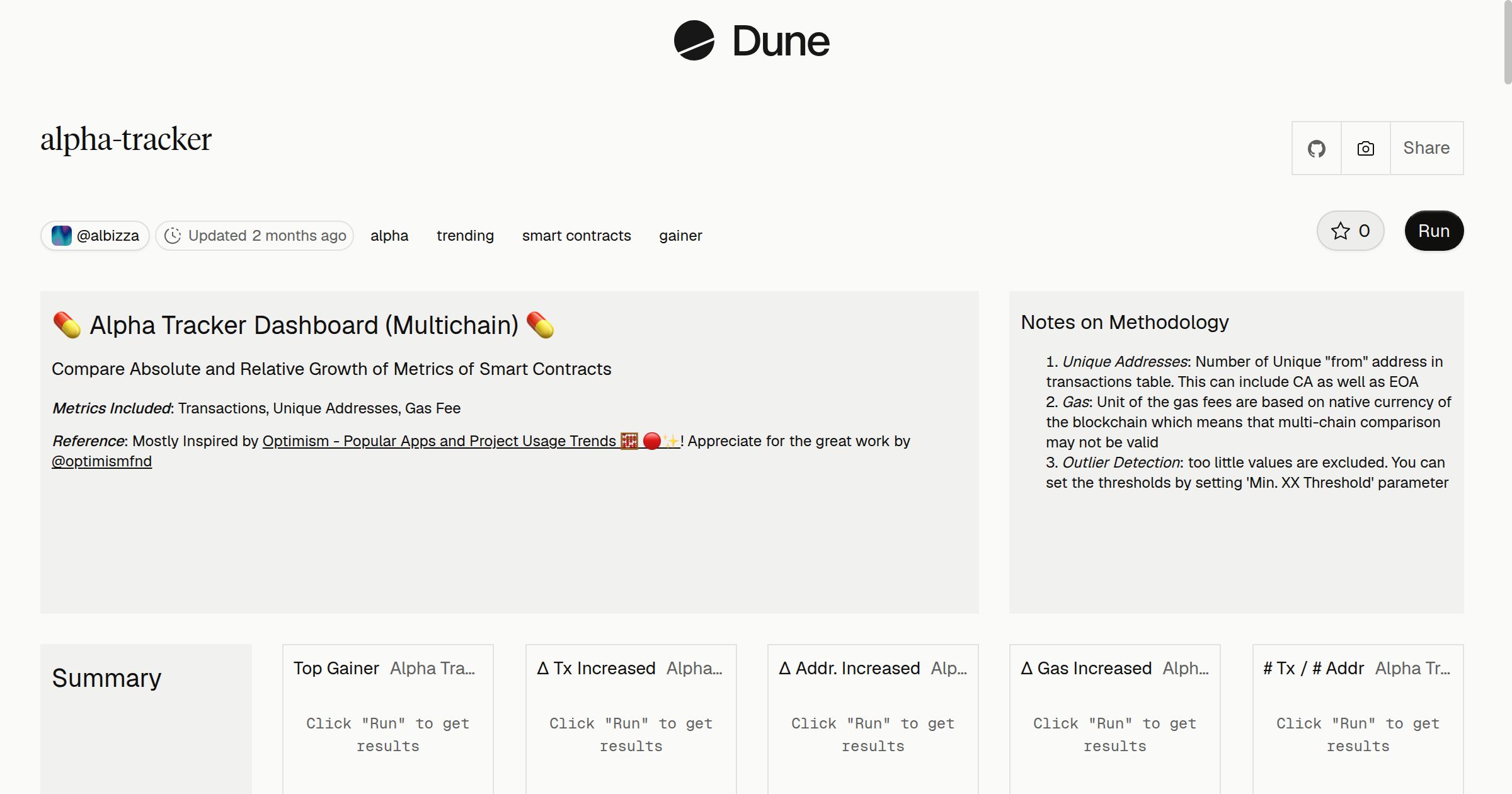Click the Outlier Detection methodology note
Image resolution: width=1512 pixels, height=794 pixels.
click(x=1247, y=473)
